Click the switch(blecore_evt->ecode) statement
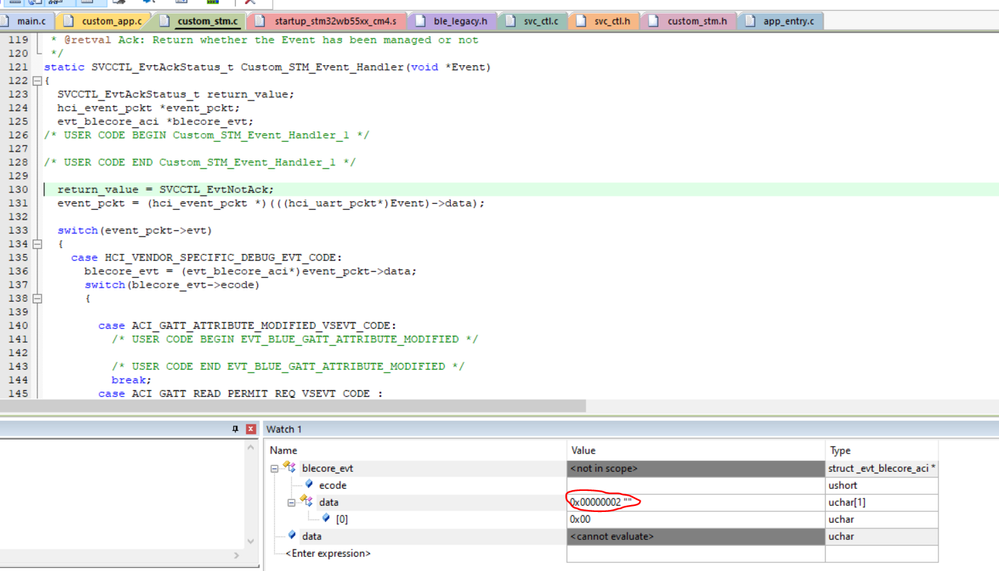999x571 pixels. pos(172,285)
